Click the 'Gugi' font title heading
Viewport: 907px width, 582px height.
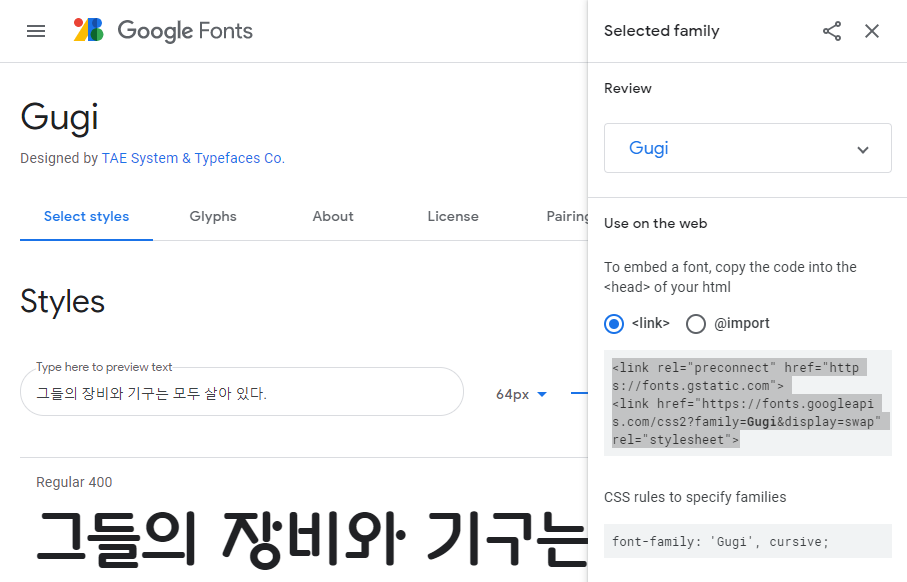point(60,117)
